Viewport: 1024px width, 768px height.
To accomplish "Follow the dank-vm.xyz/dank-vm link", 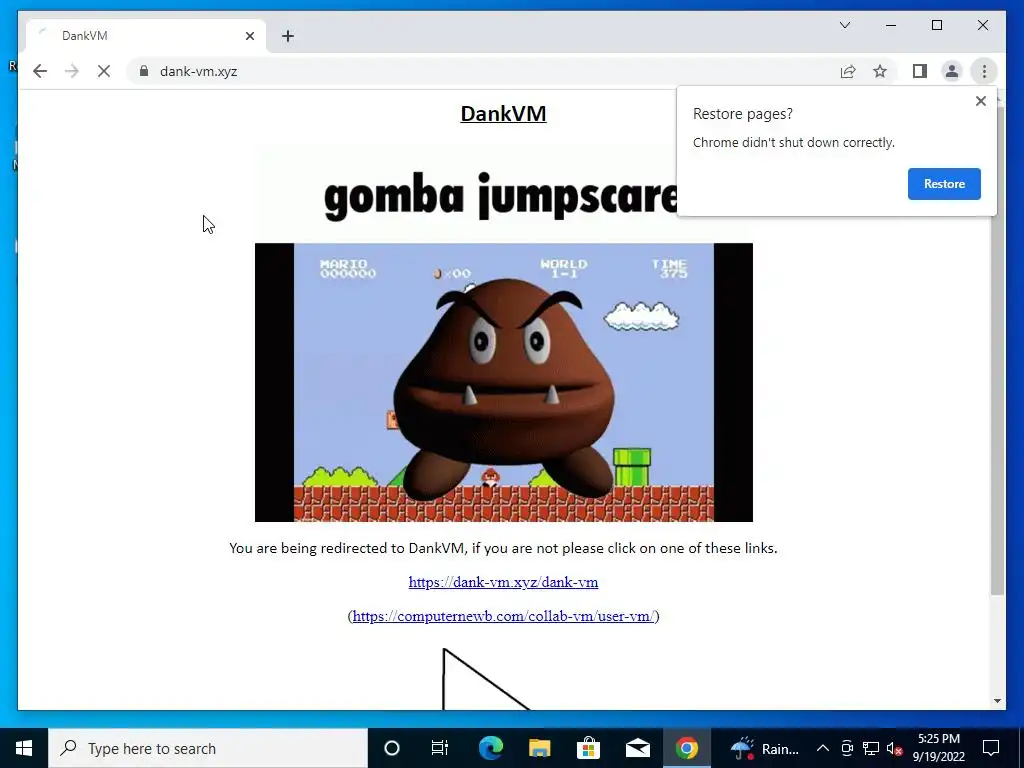I will [x=504, y=582].
